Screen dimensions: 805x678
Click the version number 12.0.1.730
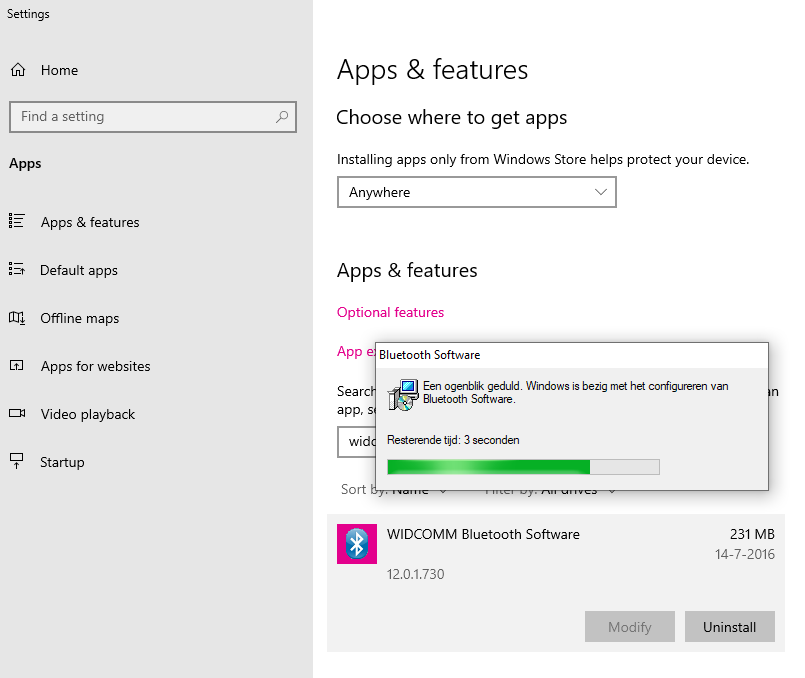click(x=415, y=574)
